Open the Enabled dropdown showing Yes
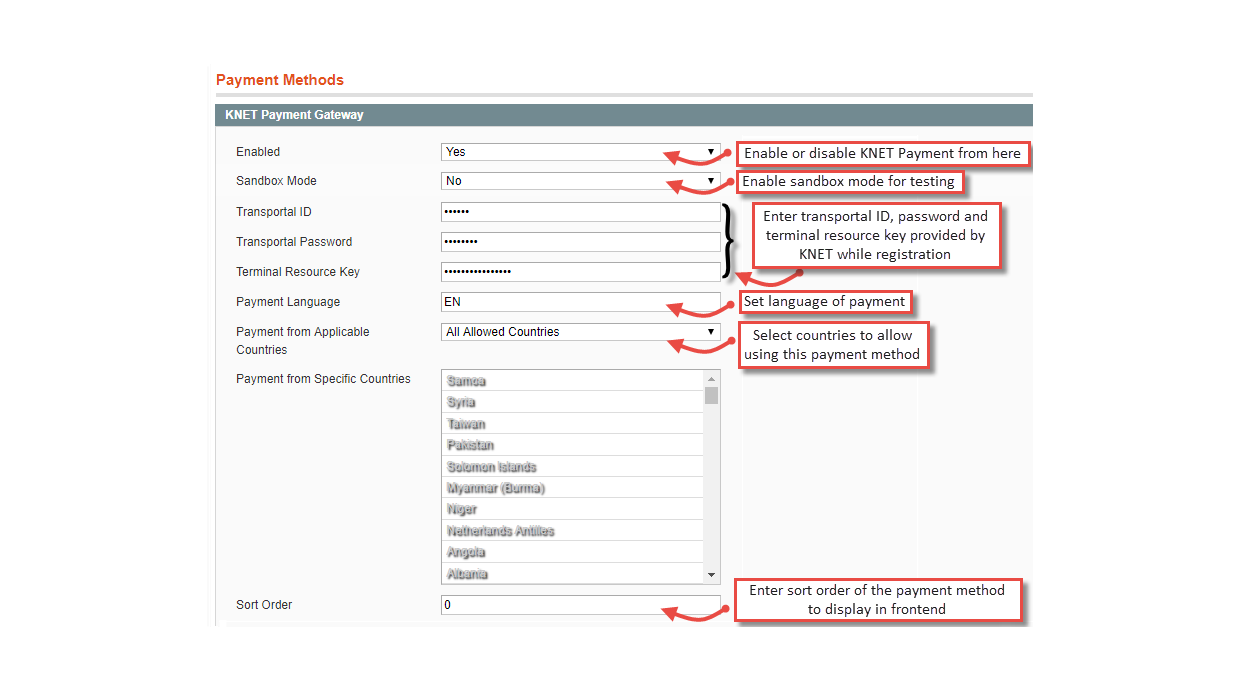Image resolution: width=1239 pixels, height=690 pixels. [x=580, y=152]
